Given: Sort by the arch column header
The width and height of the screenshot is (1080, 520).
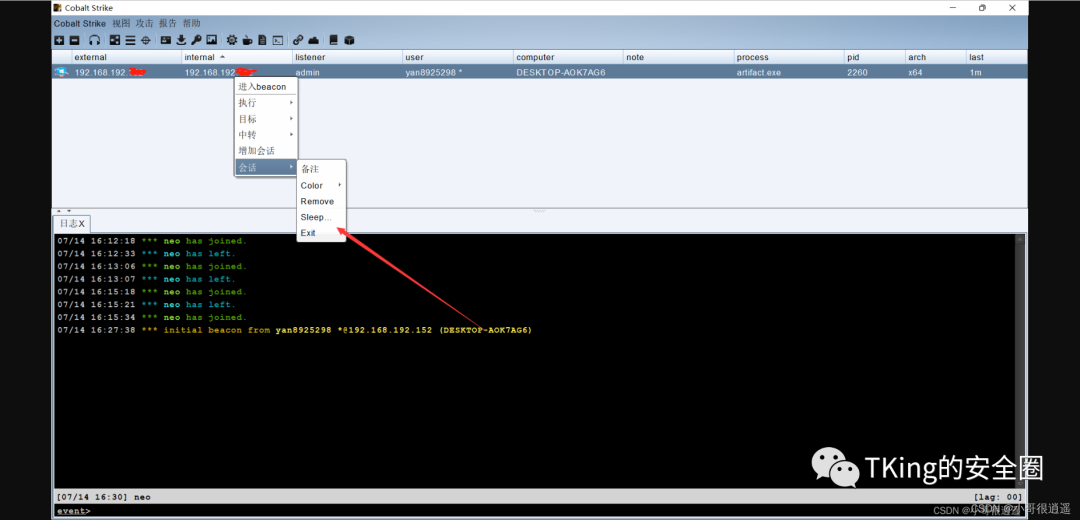Looking at the screenshot, I should click(935, 57).
